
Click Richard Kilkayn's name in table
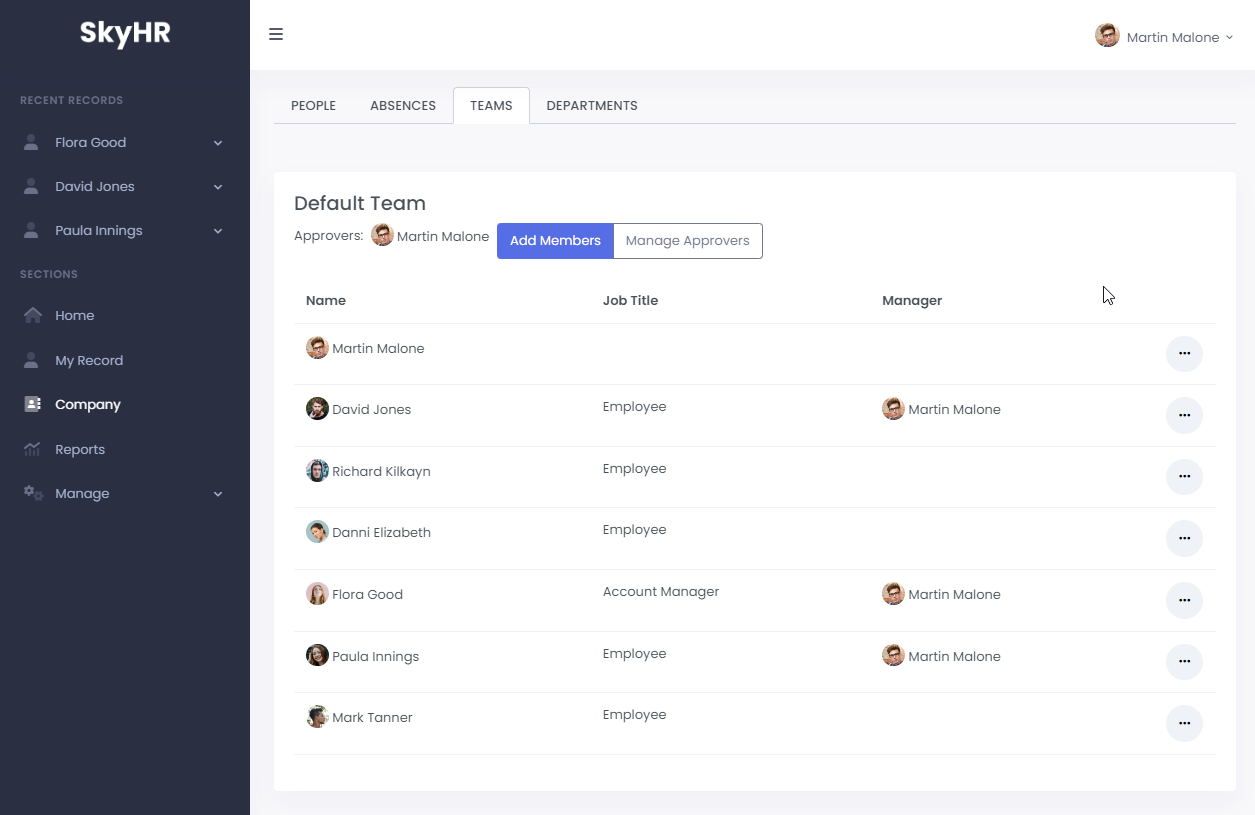pyautogui.click(x=381, y=471)
